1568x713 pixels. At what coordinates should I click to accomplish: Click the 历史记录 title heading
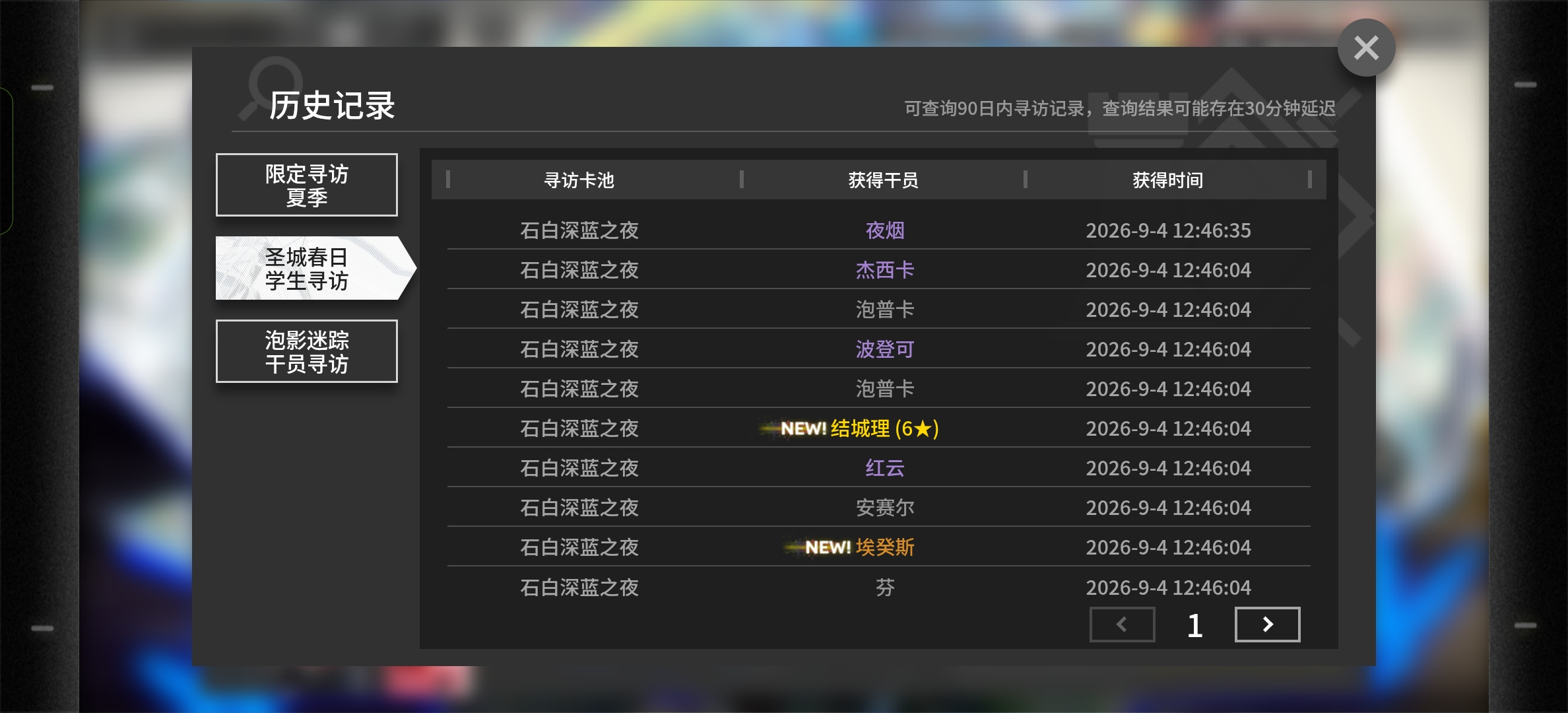click(x=332, y=106)
